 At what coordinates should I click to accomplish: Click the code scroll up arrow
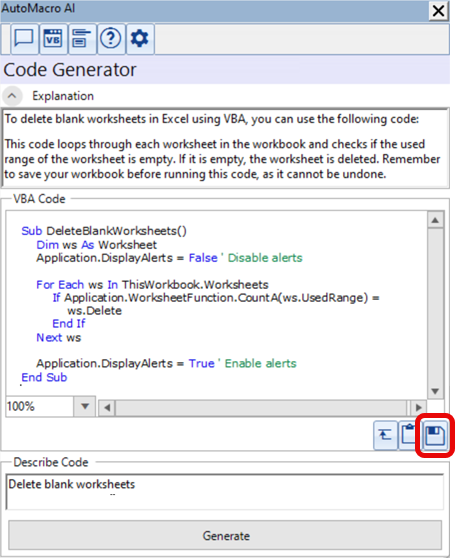pyautogui.click(x=435, y=220)
